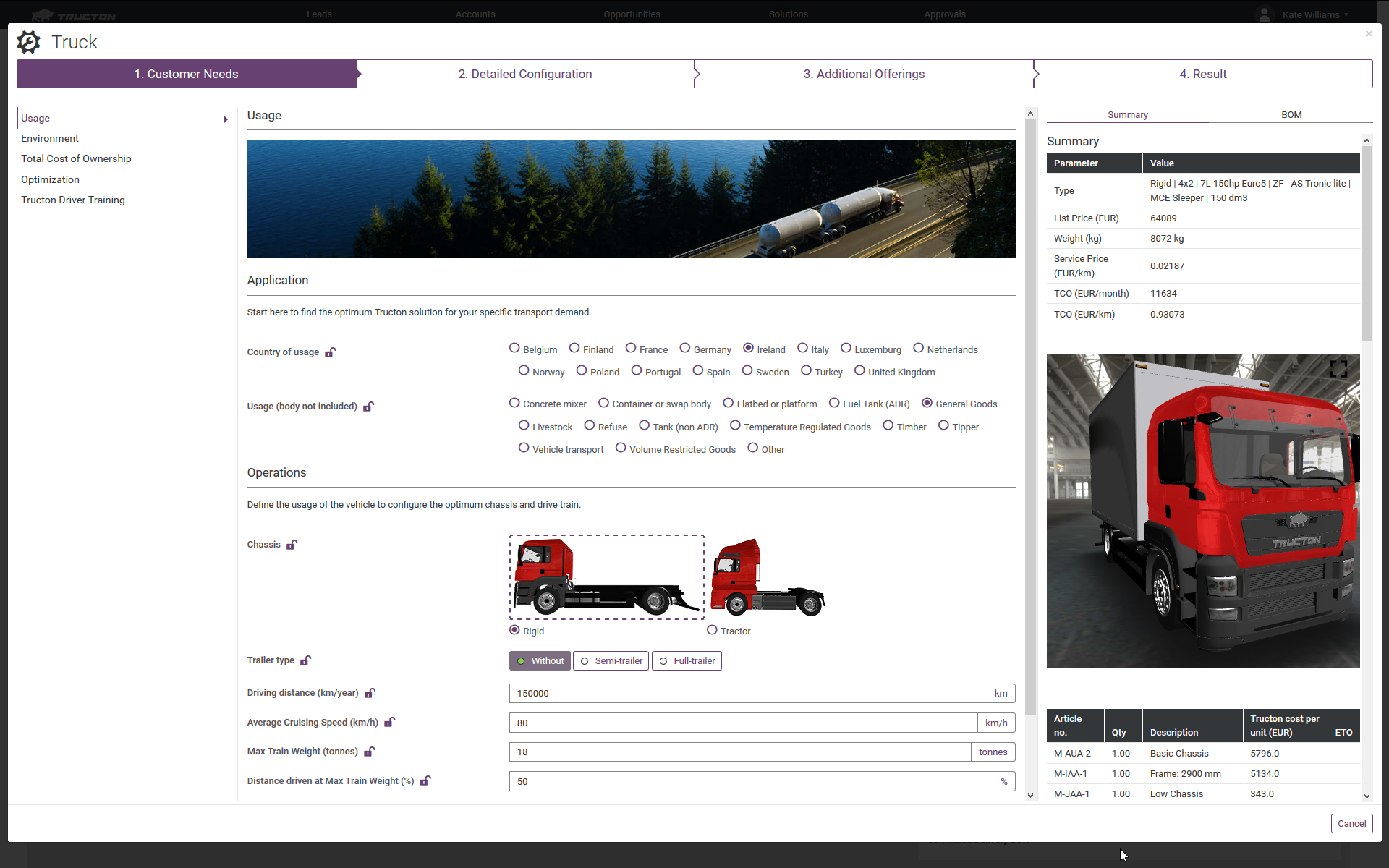Expand the Usage sidebar arrow
This screenshot has width=1389, height=868.
(x=225, y=119)
